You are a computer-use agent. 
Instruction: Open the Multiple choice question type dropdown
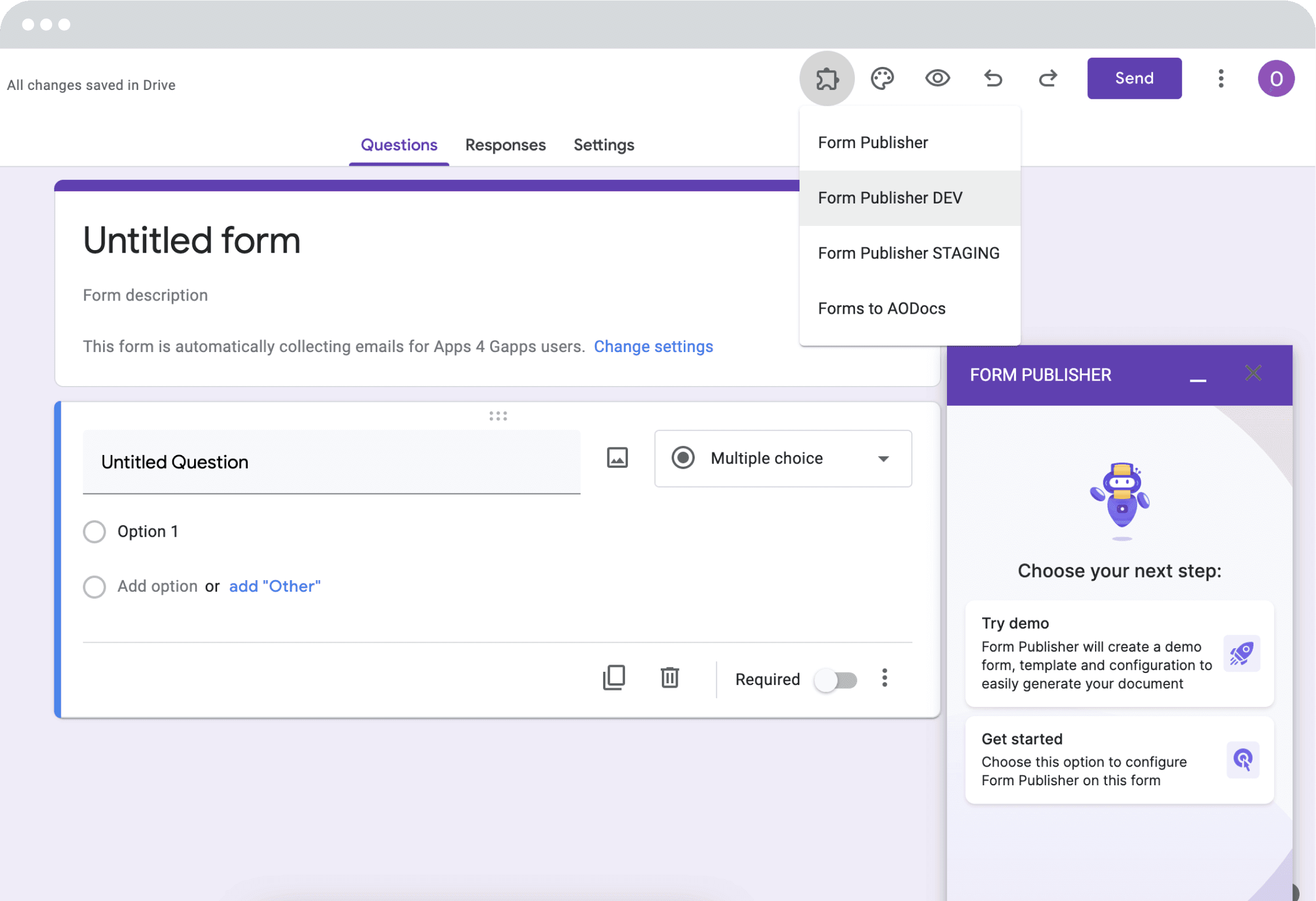click(782, 458)
